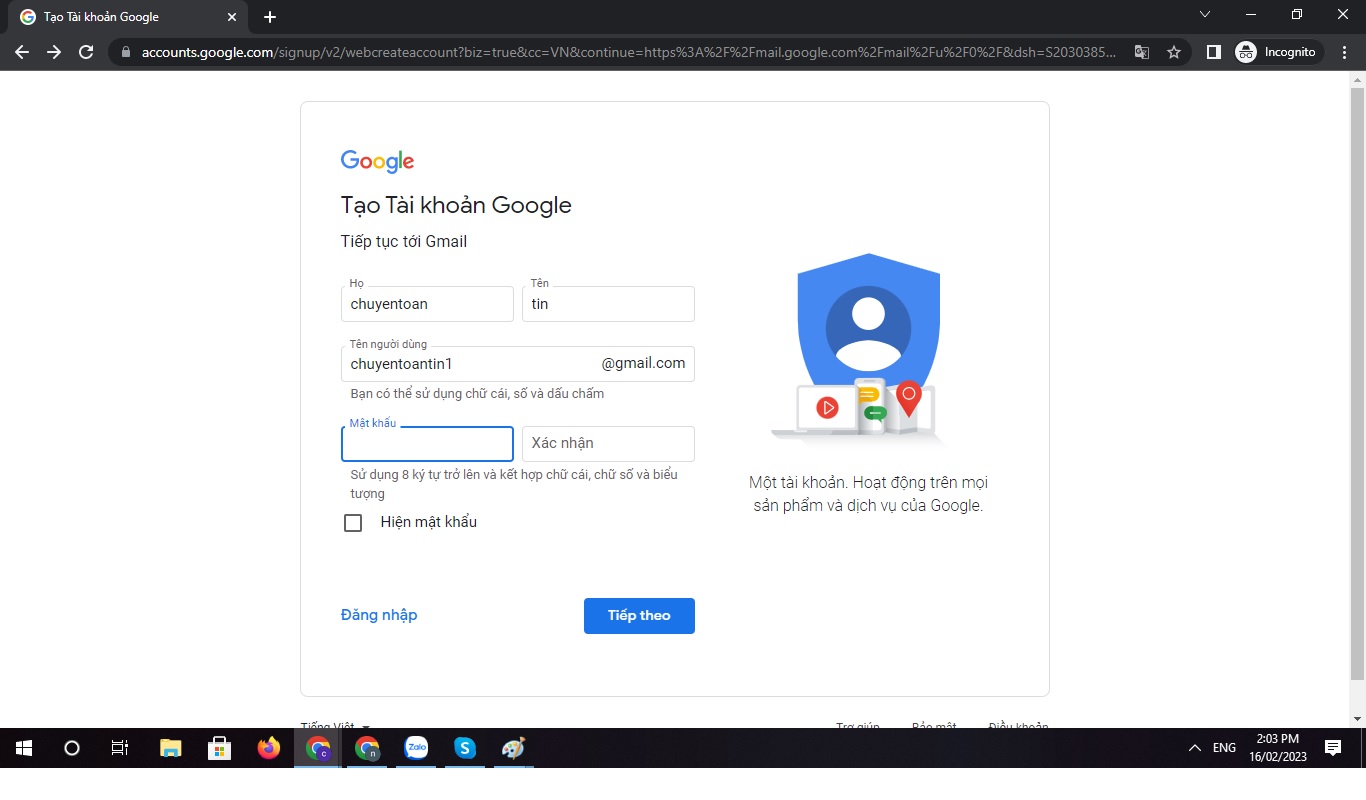Open the Tiếng Việt language dropdown
Screen dimensions: 1366x800
tap(335, 727)
